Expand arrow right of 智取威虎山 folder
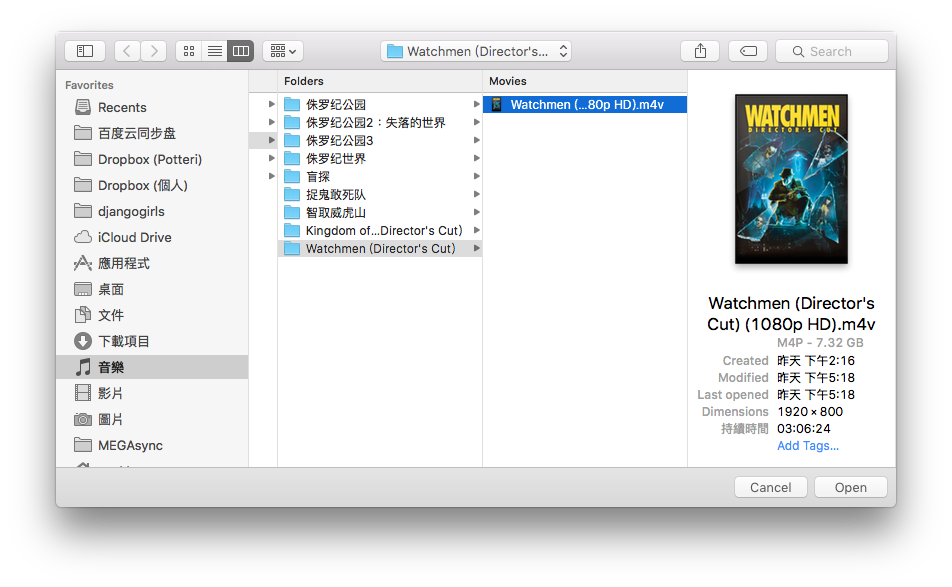Viewport: 952px width, 587px height. 477,212
